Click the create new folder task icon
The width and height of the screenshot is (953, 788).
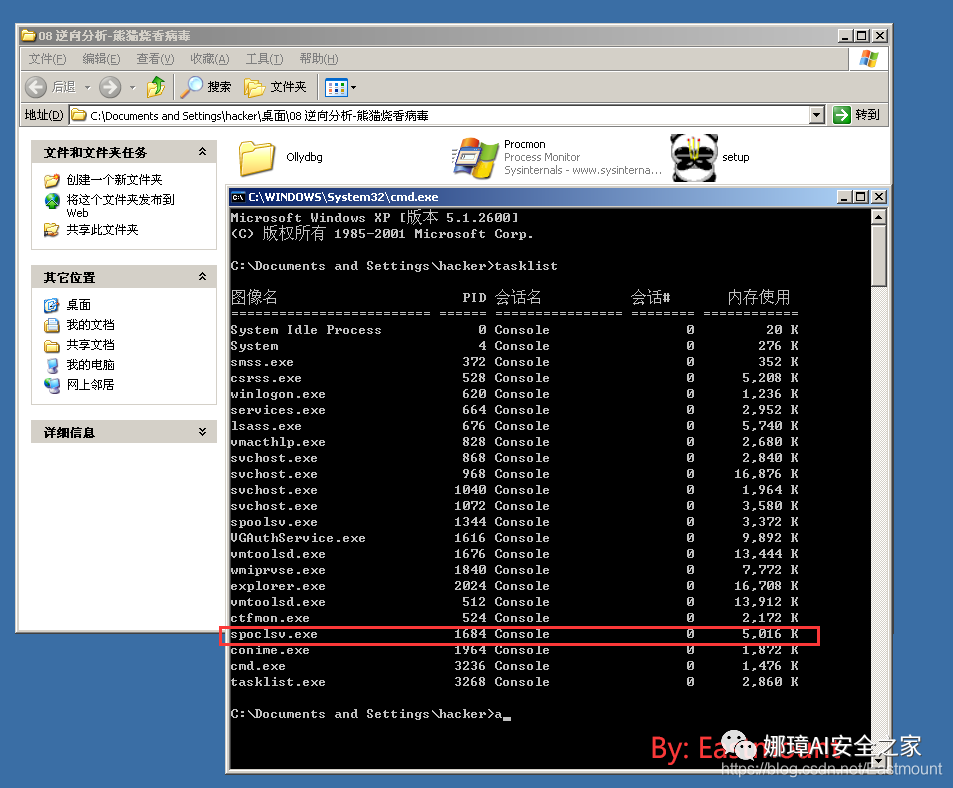(x=52, y=180)
